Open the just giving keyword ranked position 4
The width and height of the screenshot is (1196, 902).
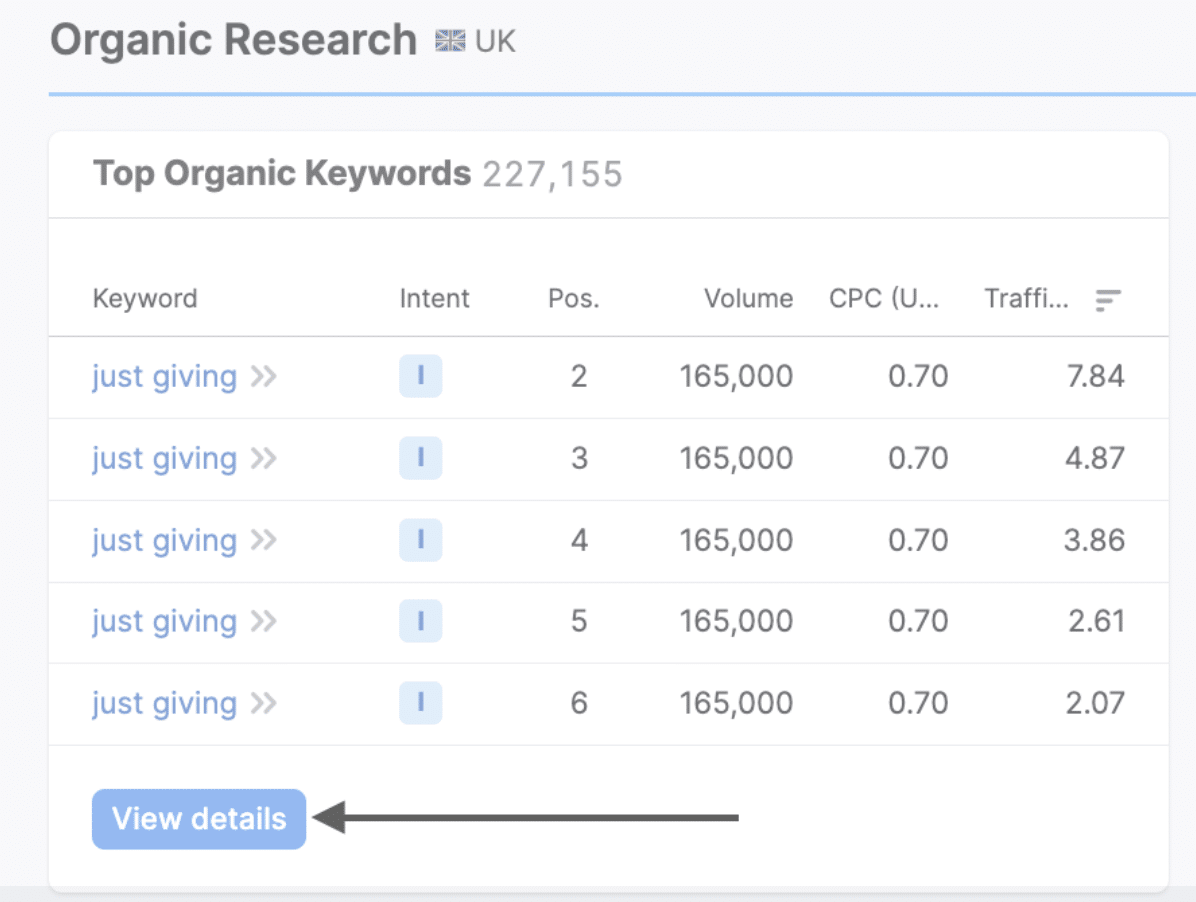pyautogui.click(x=165, y=541)
